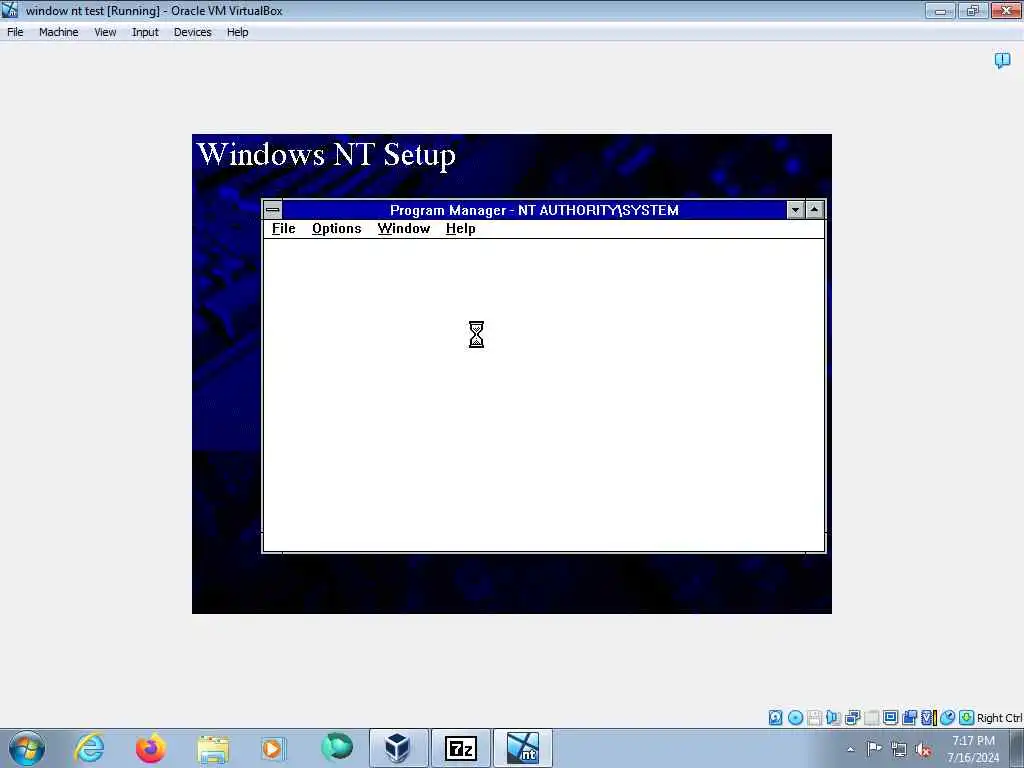Click audio status icon in VirtualBox
Image resolution: width=1024 pixels, height=768 pixels.
click(x=833, y=718)
